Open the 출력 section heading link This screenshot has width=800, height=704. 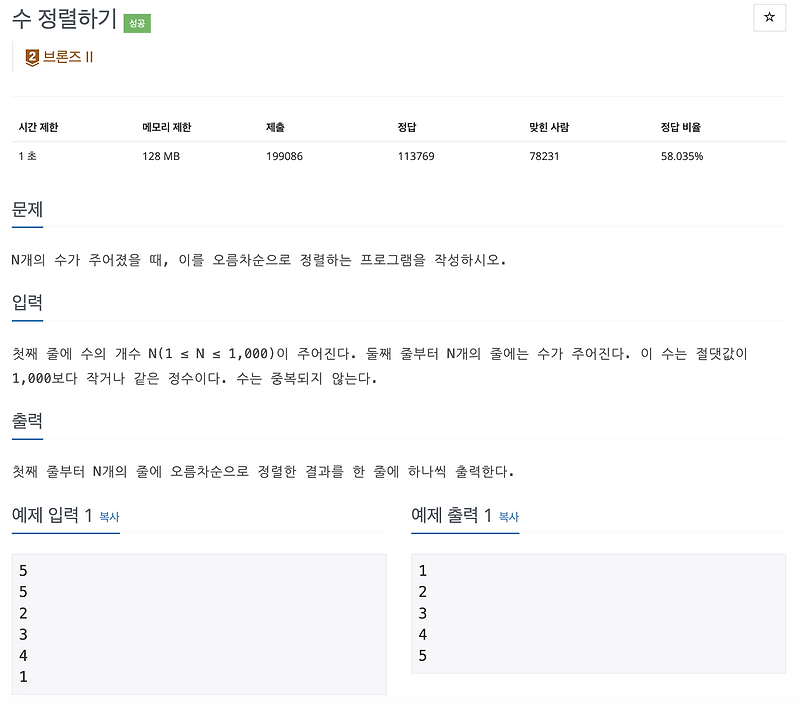(26, 420)
